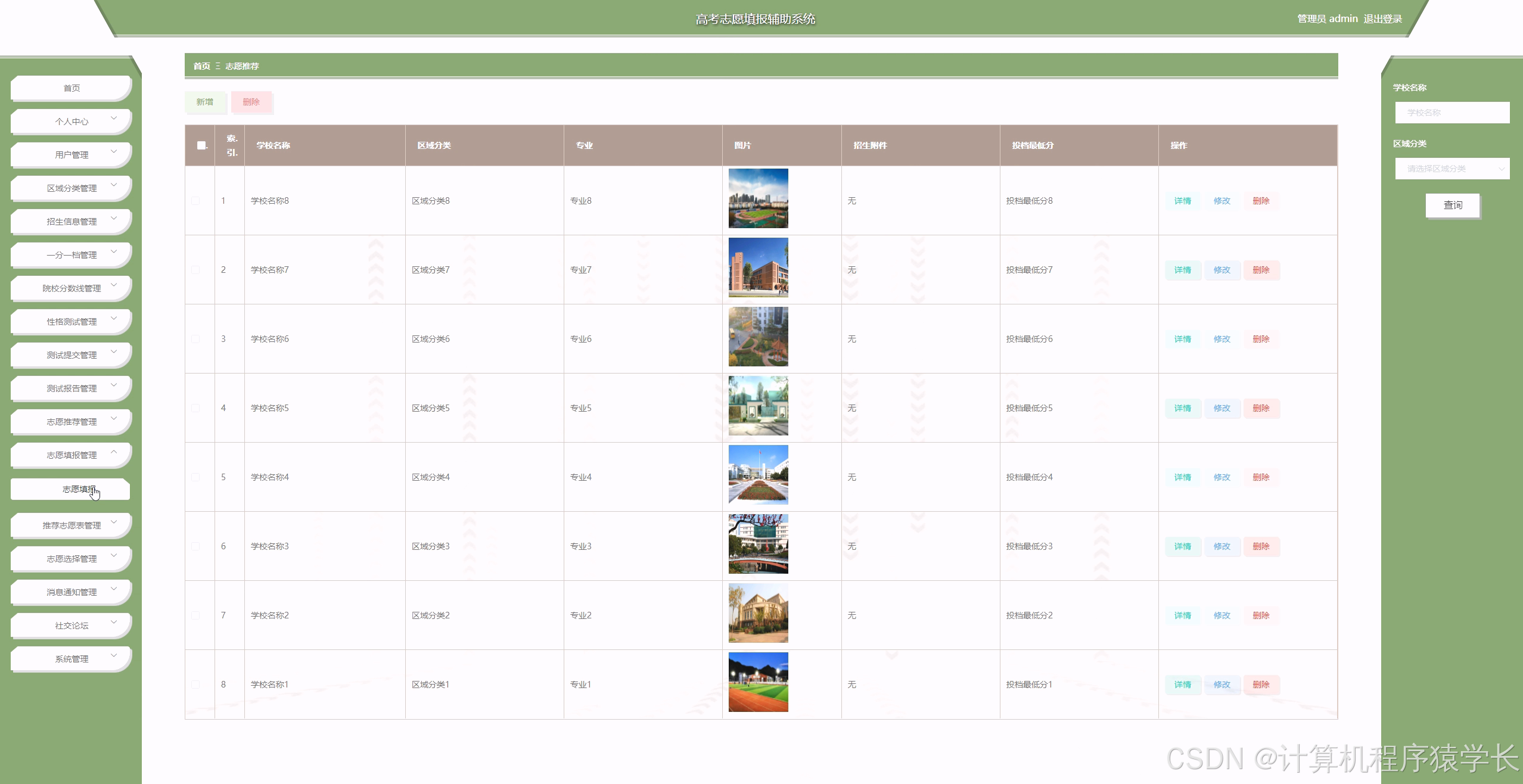The image size is (1523, 784).
Task: Click row 删除 button for 学校名称2
Action: click(x=1261, y=615)
